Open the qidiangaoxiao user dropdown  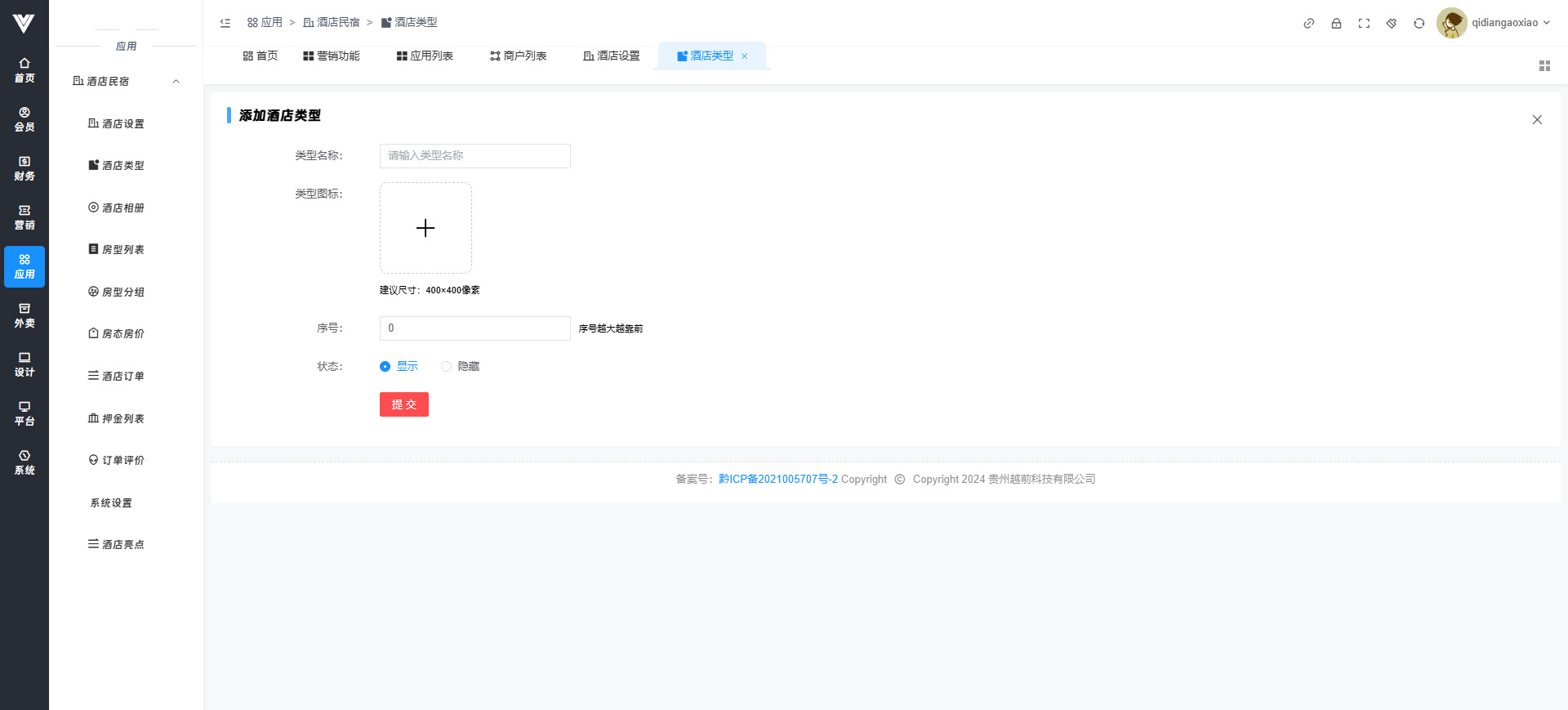[1494, 23]
